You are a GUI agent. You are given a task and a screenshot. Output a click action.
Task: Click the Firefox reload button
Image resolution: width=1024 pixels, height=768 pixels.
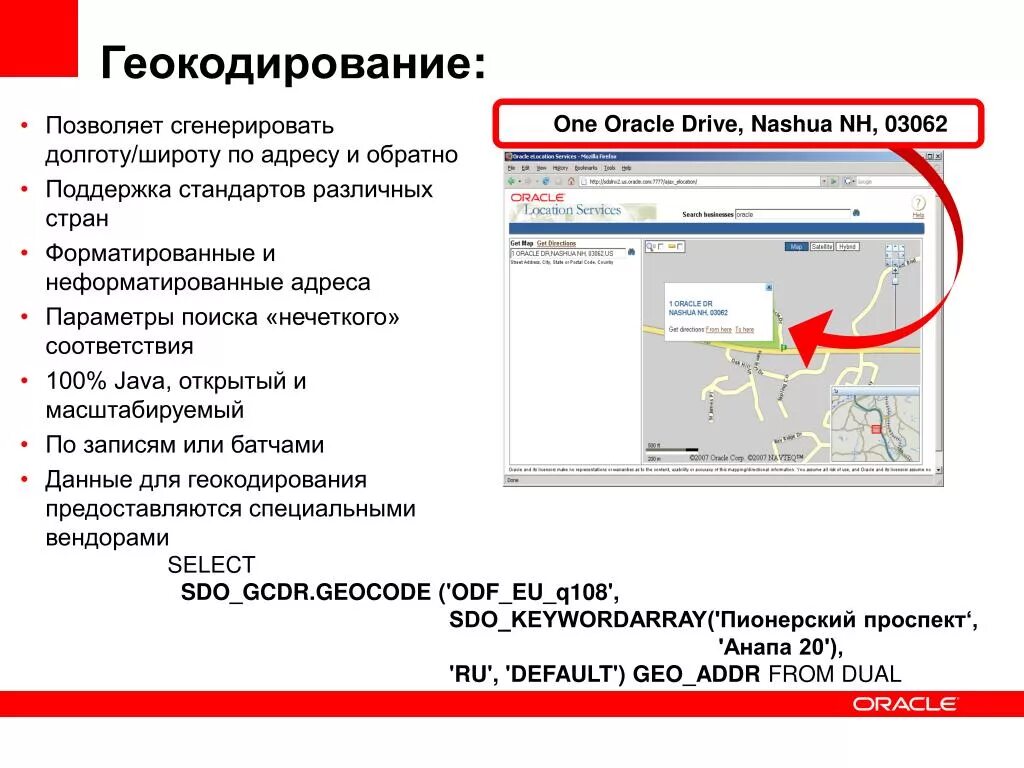[x=545, y=181]
